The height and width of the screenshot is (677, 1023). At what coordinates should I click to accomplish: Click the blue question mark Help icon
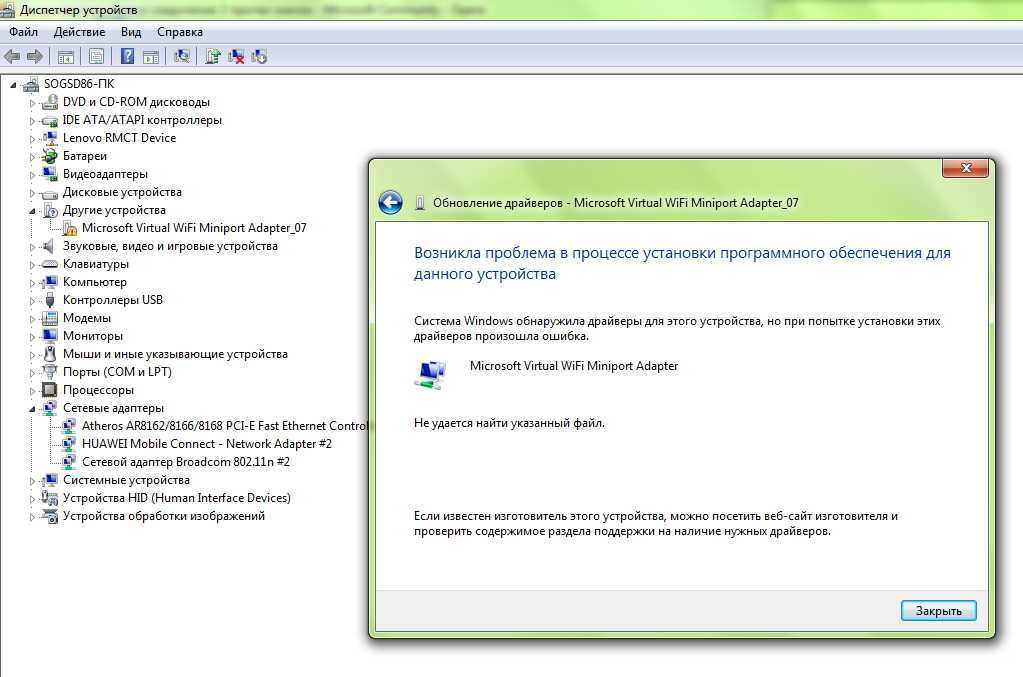[x=127, y=57]
